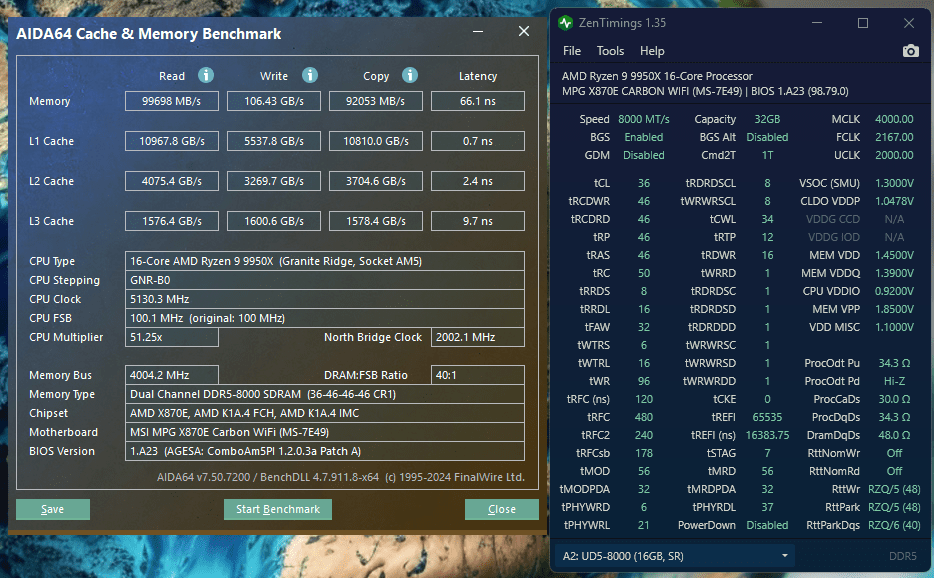This screenshot has height=578, width=934.
Task: Maximize the ZenTimings window
Action: tap(863, 23)
